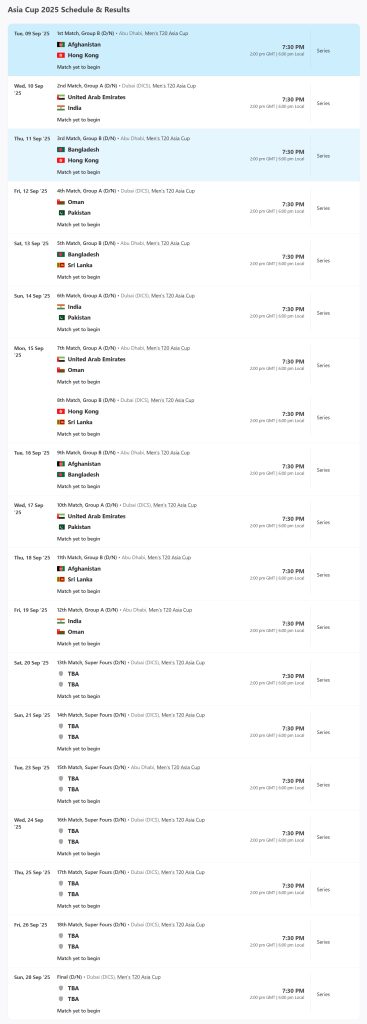The width and height of the screenshot is (367, 1024).
Task: Click first TBA shield icon in Final
Action: click(61, 988)
